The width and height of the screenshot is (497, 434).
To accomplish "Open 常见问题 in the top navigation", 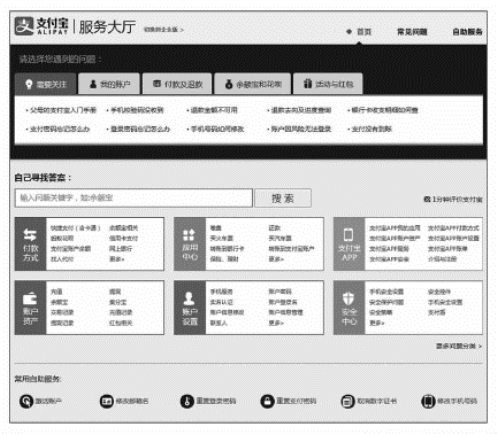I will (412, 32).
